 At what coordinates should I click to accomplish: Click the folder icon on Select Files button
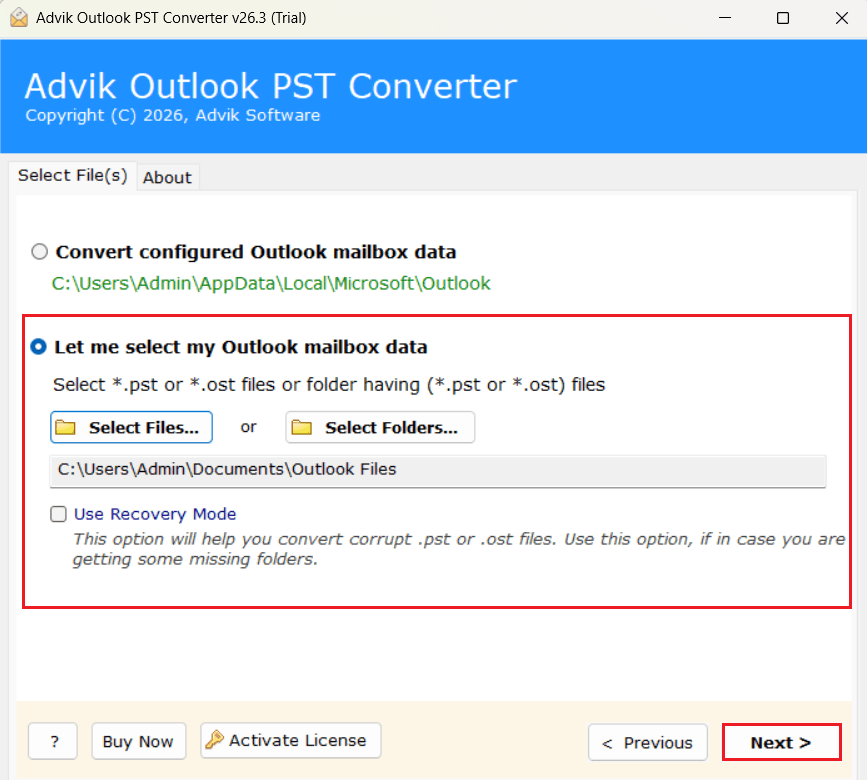(x=65, y=427)
